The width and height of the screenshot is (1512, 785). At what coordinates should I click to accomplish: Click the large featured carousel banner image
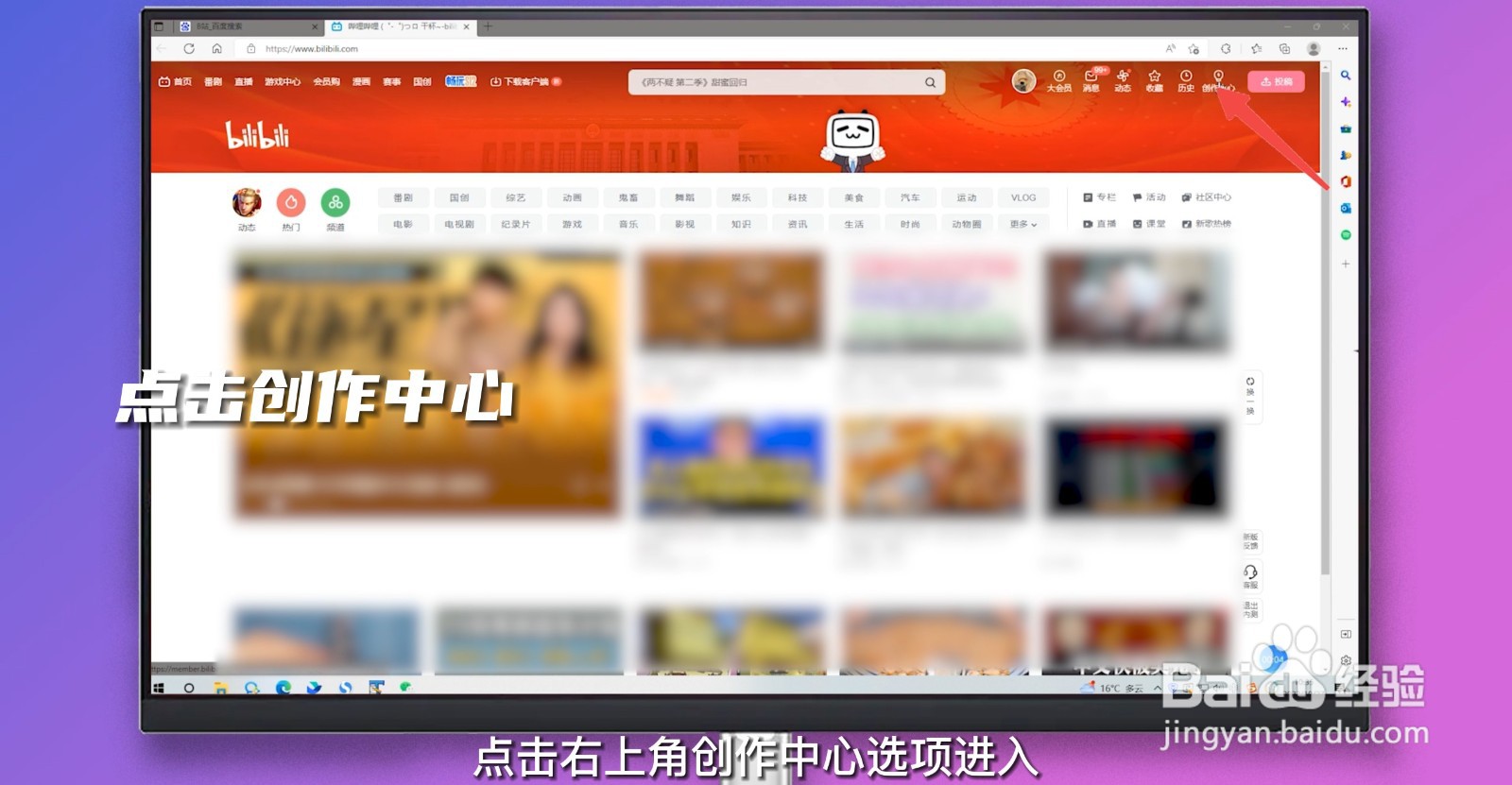coord(427,384)
